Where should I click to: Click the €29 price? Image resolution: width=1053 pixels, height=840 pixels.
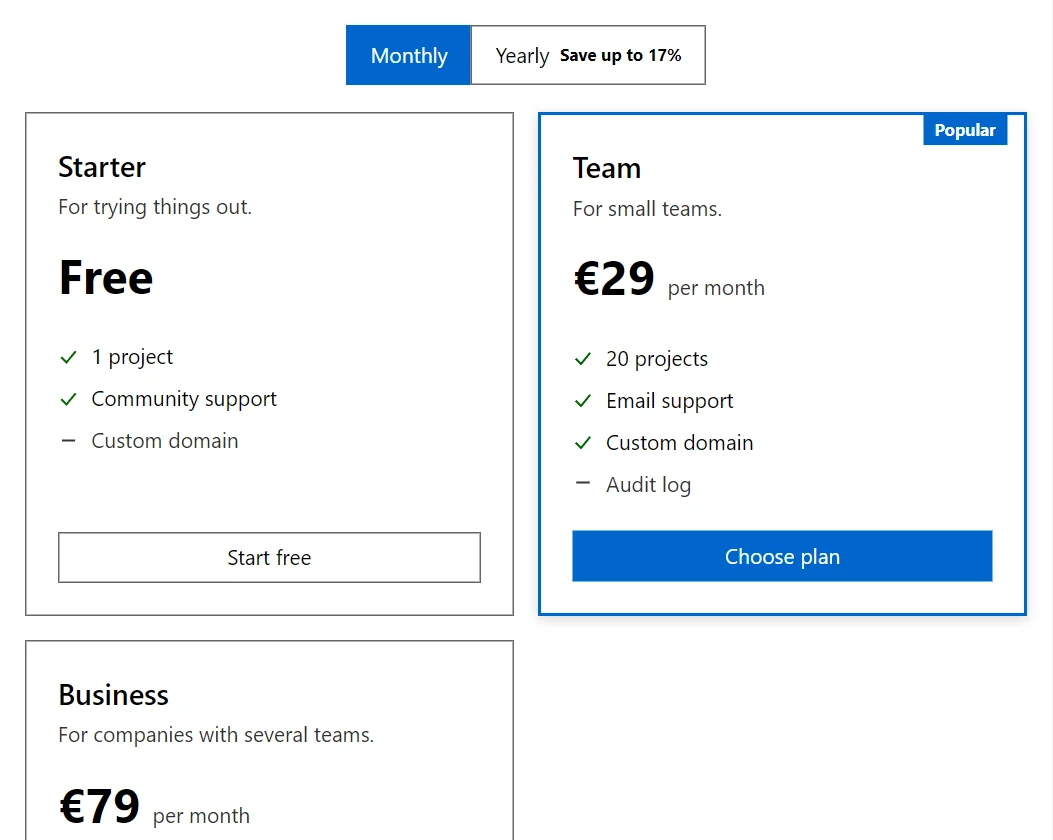(x=614, y=278)
